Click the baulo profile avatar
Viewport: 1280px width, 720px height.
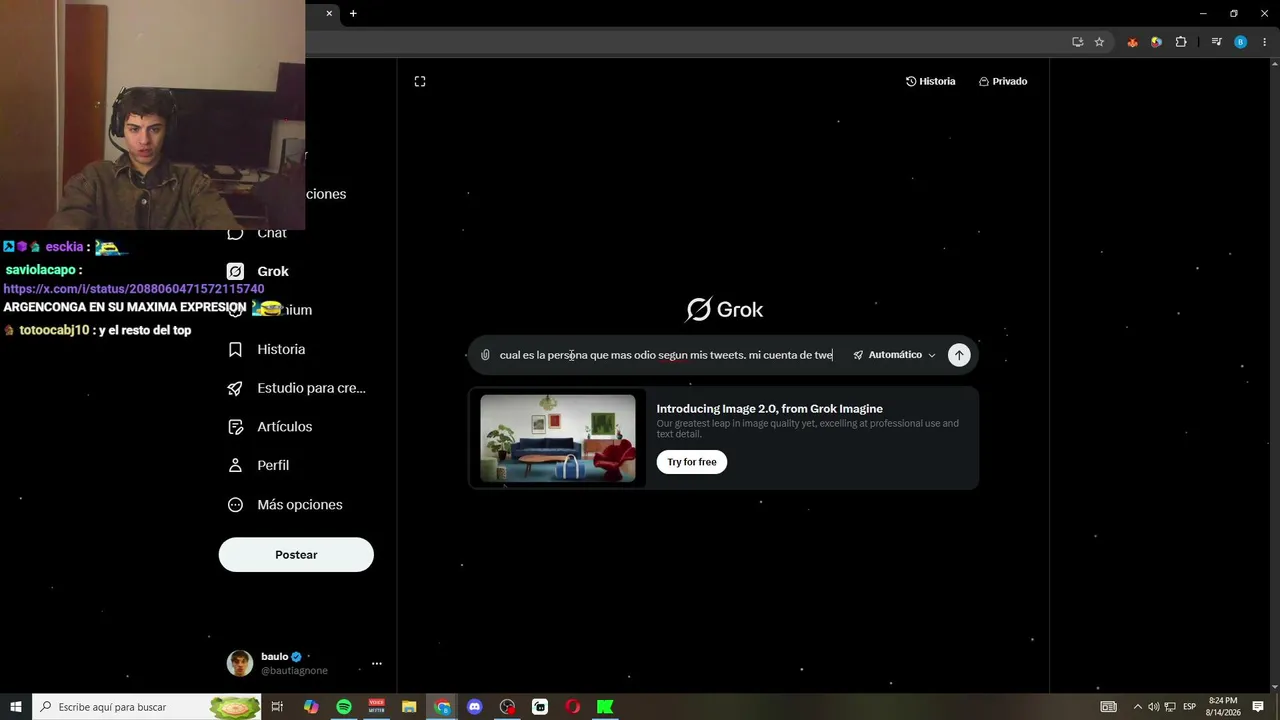(240, 663)
